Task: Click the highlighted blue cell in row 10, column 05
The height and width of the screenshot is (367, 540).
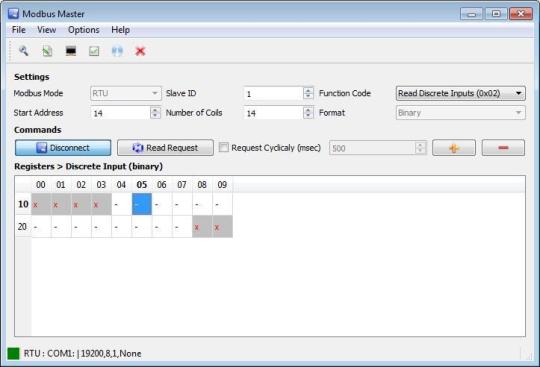Action: tap(142, 204)
